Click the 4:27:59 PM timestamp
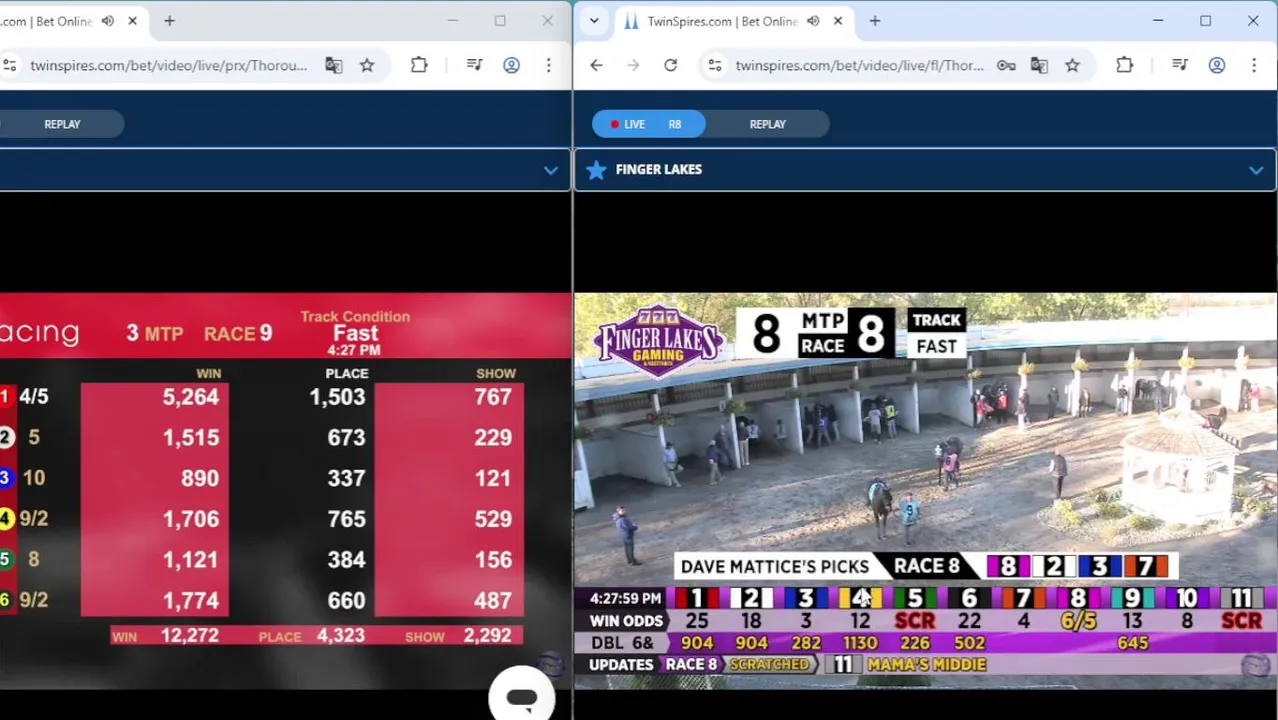 click(x=625, y=598)
